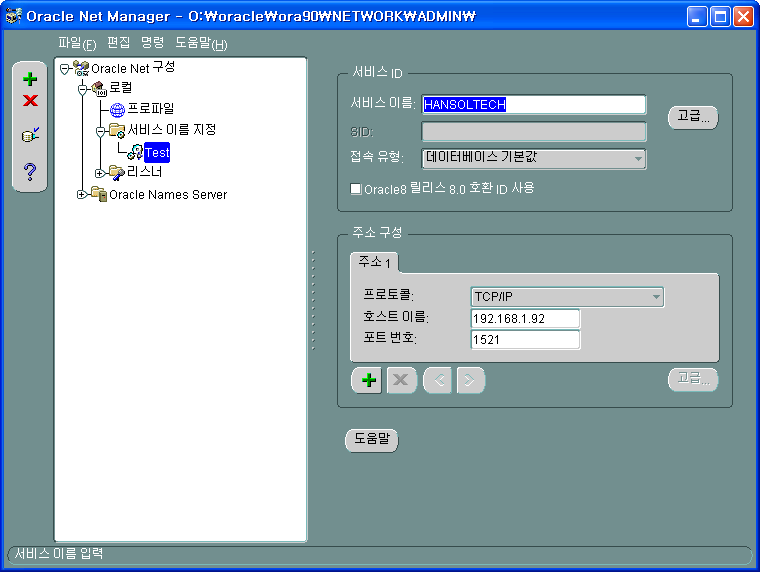Image resolution: width=760 pixels, height=572 pixels.
Task: Open the 파일(F) menu
Action: pos(77,44)
